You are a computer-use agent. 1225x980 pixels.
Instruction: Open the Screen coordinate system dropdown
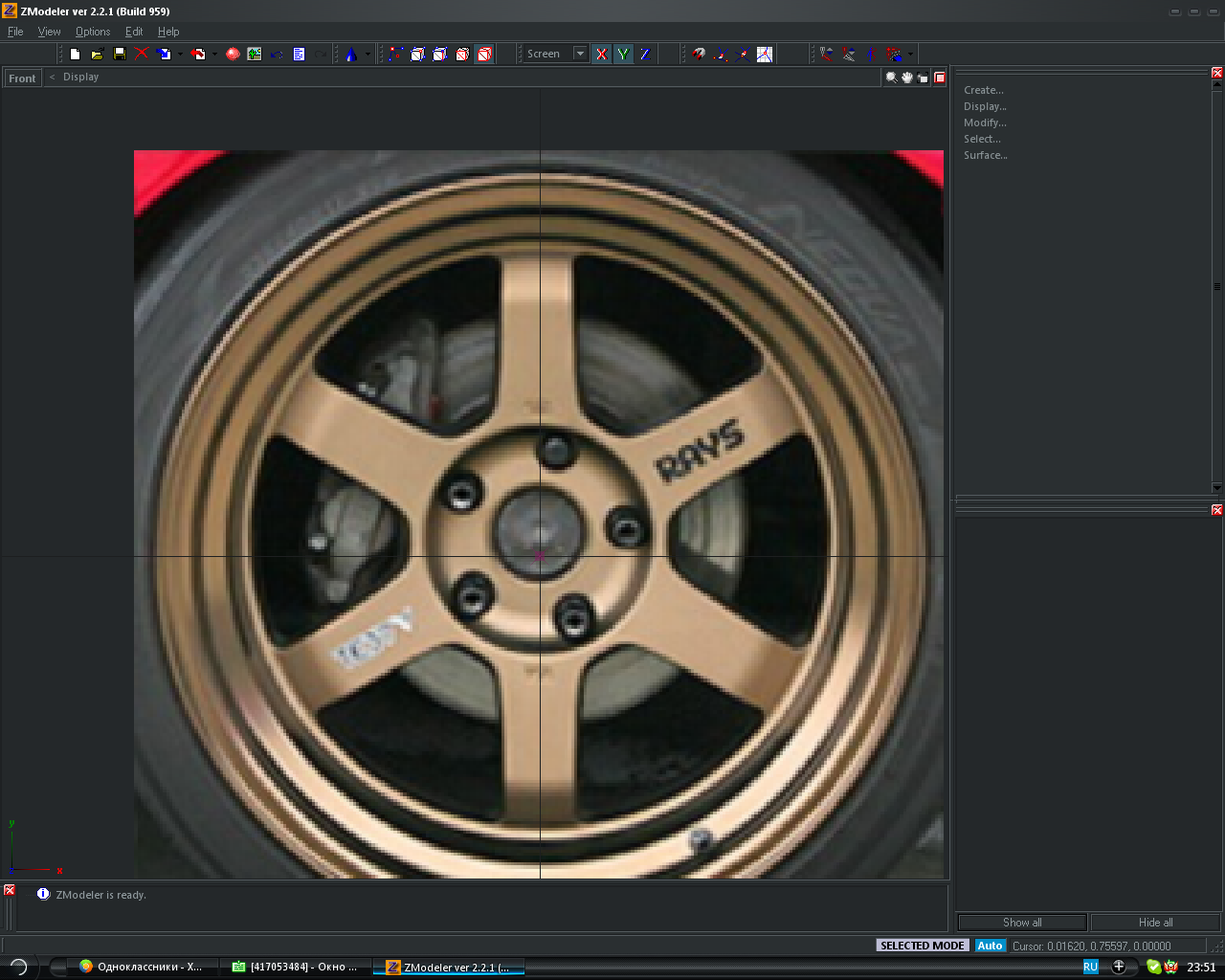580,55
